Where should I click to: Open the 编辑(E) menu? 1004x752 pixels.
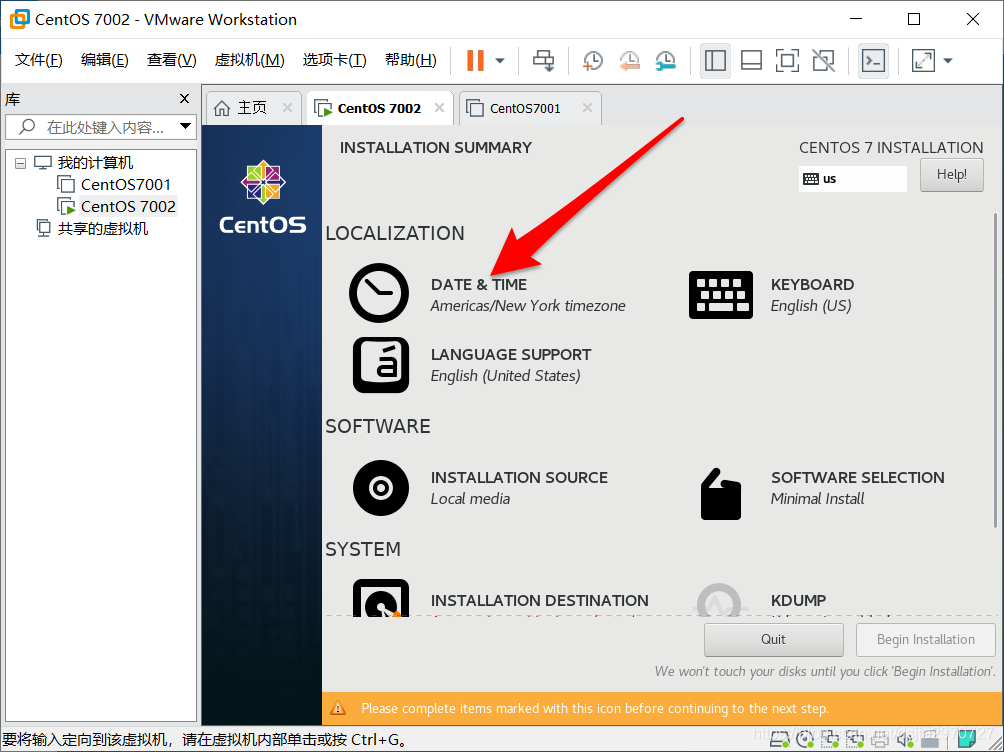coord(104,60)
